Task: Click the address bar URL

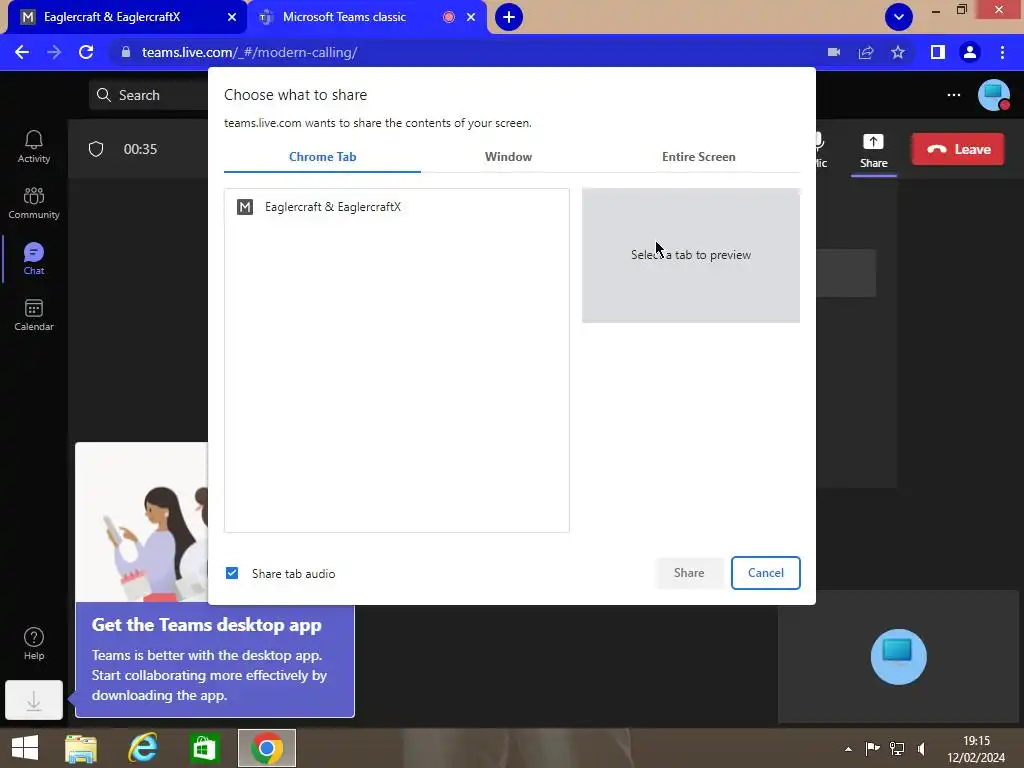Action: (249, 52)
